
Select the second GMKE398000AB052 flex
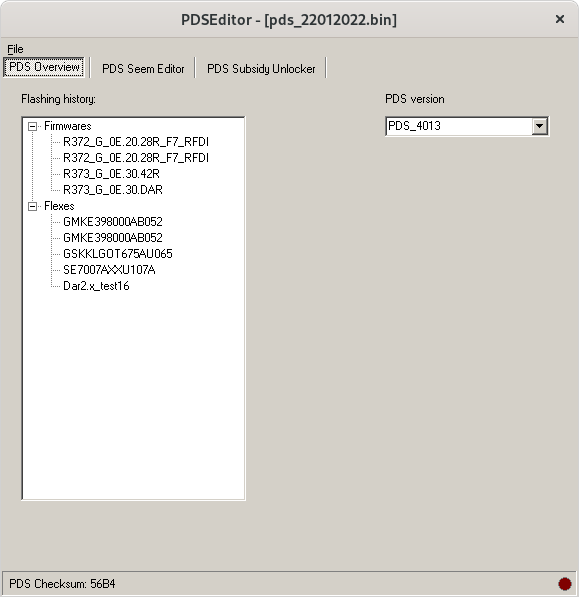[113, 238]
